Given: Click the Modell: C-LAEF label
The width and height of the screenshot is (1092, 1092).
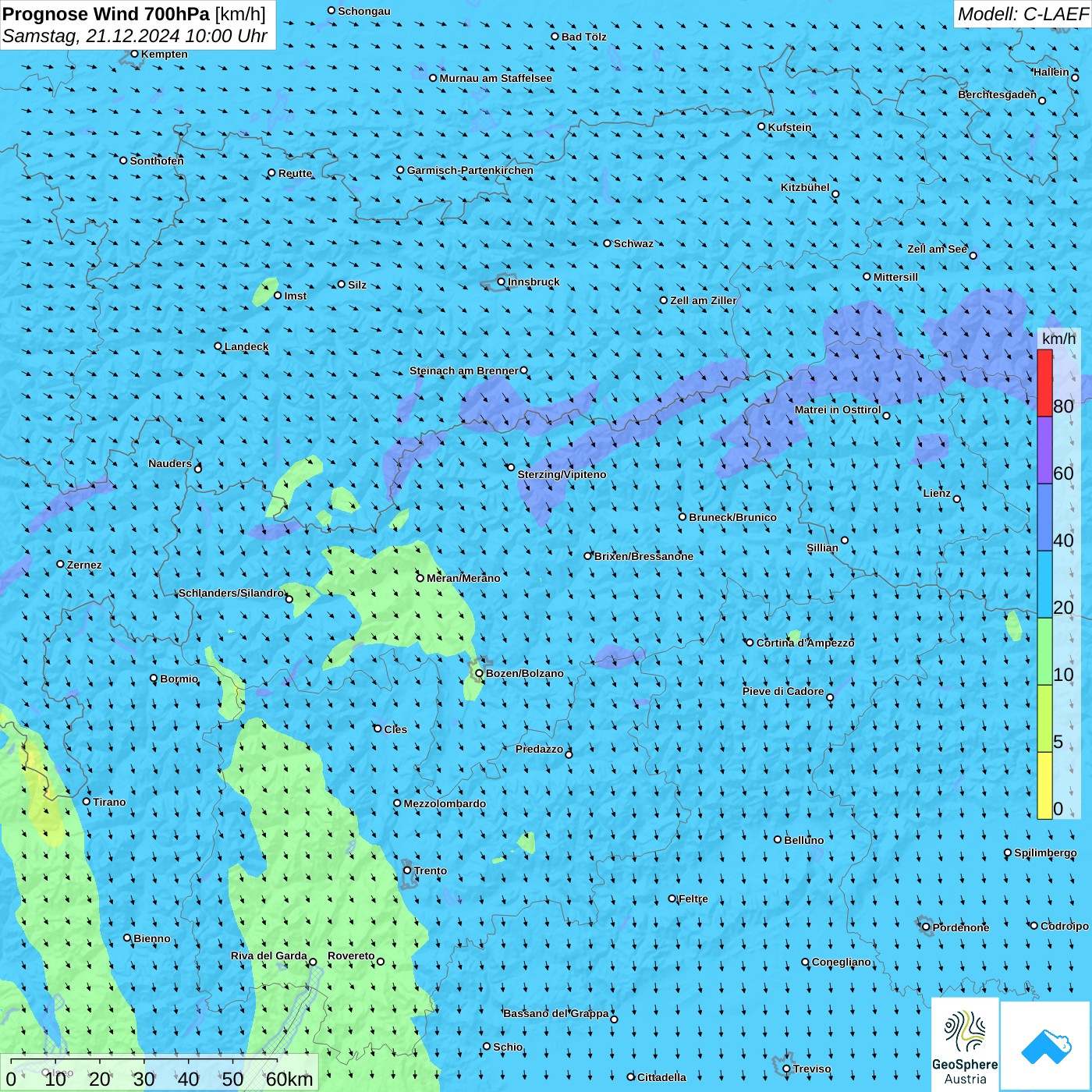Looking at the screenshot, I should [x=1023, y=14].
